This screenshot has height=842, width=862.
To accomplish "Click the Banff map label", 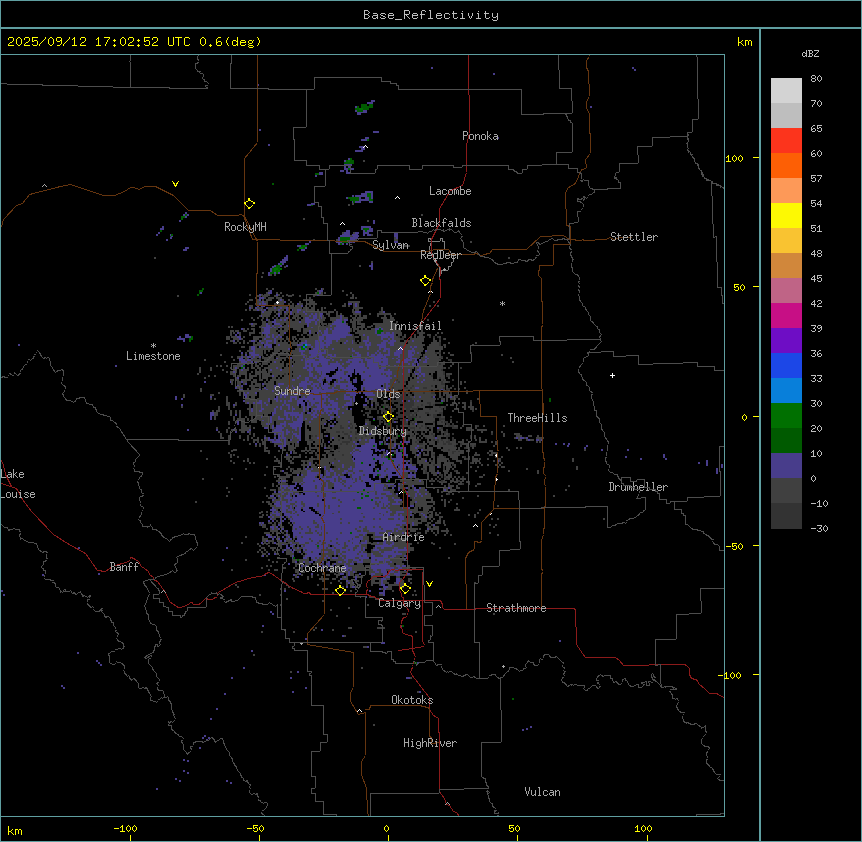I will pos(124,567).
